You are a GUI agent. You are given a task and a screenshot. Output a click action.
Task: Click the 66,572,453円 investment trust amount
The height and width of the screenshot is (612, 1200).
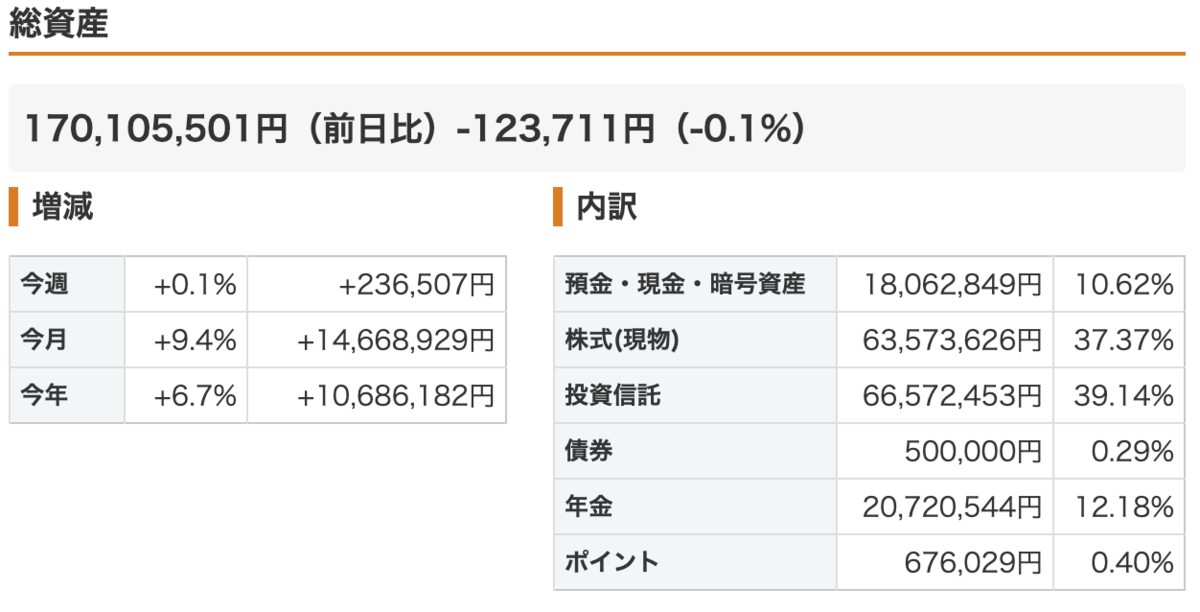click(x=953, y=396)
